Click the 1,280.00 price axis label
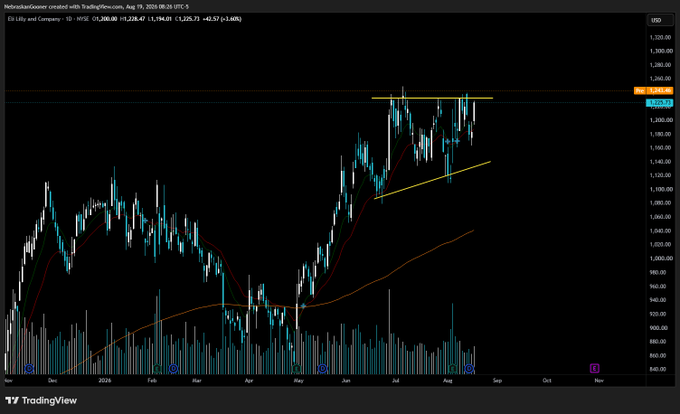The image size is (680, 414). point(660,65)
